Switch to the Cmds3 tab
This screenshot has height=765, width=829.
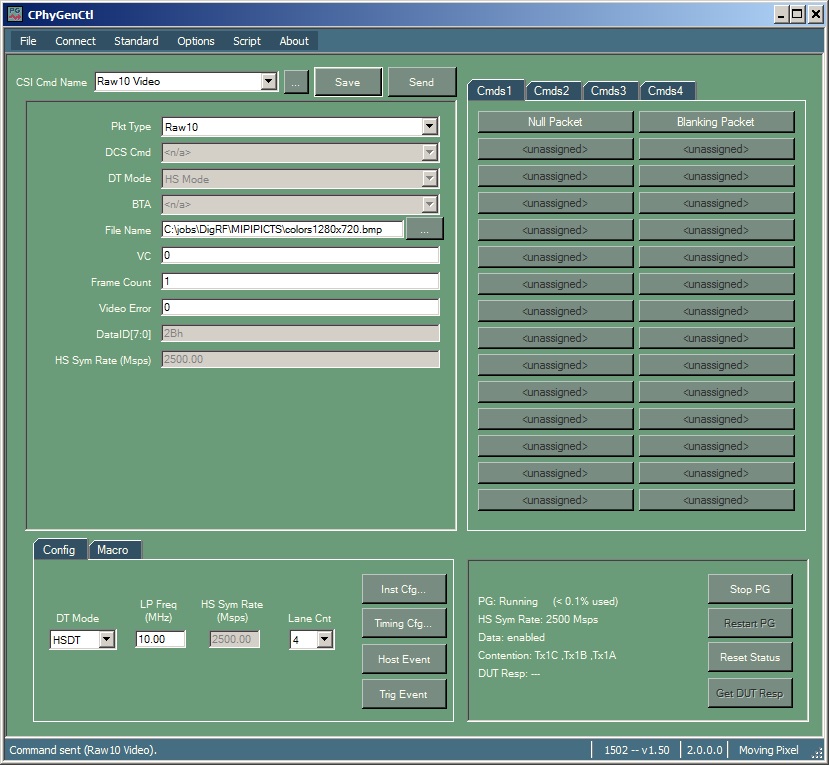pos(609,91)
